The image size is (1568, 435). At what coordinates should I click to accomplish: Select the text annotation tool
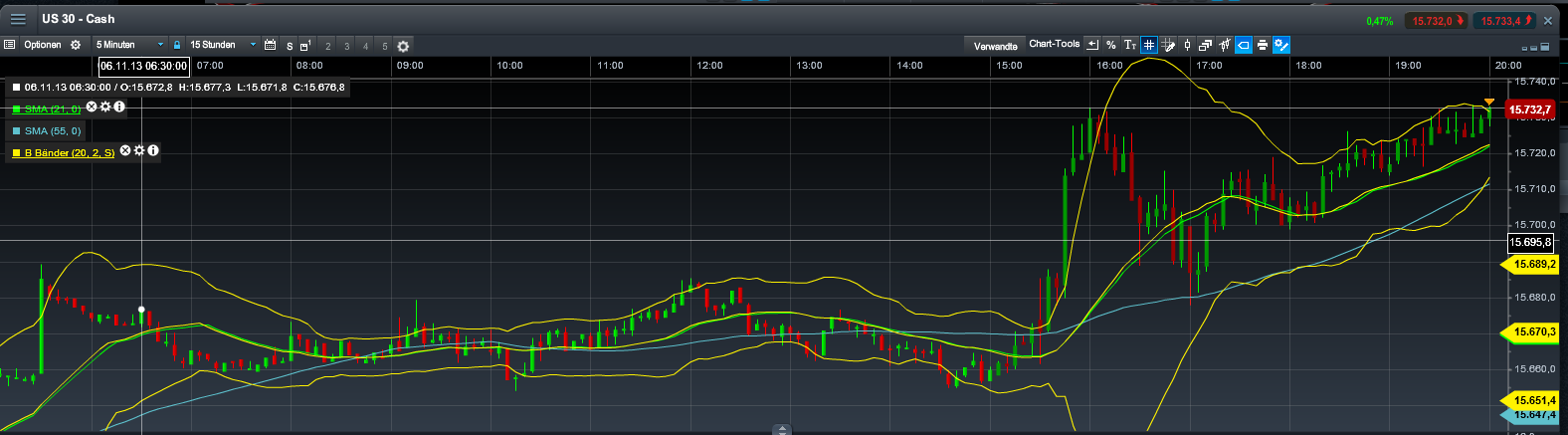coord(1129,45)
